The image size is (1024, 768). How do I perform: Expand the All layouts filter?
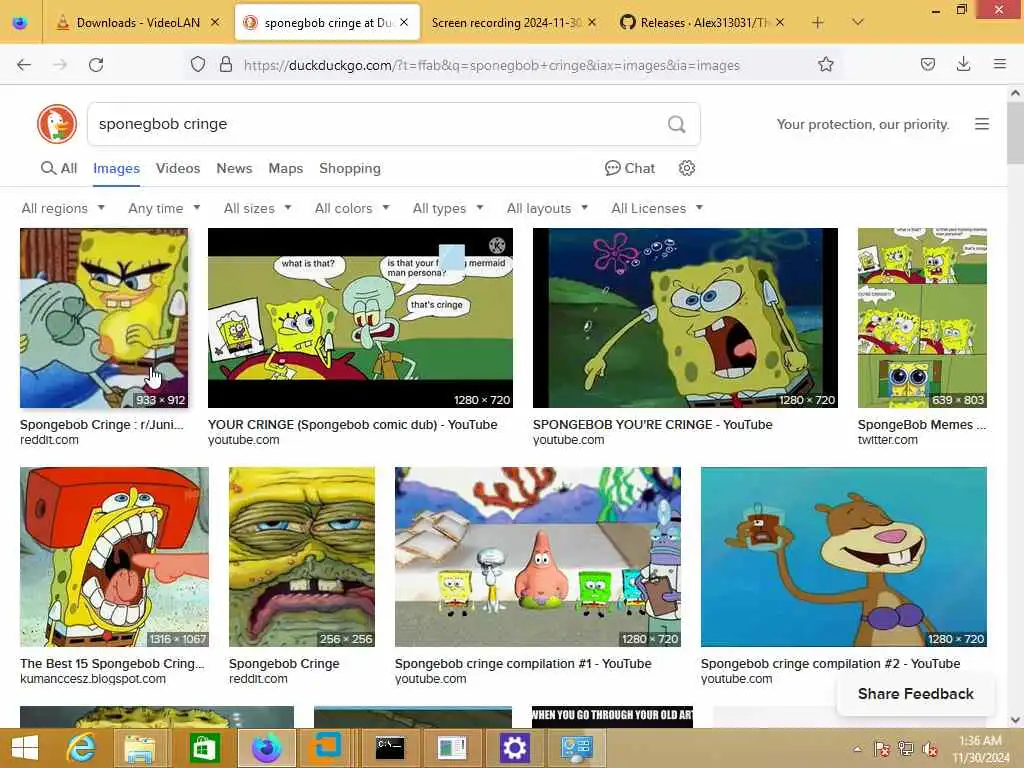(x=547, y=208)
